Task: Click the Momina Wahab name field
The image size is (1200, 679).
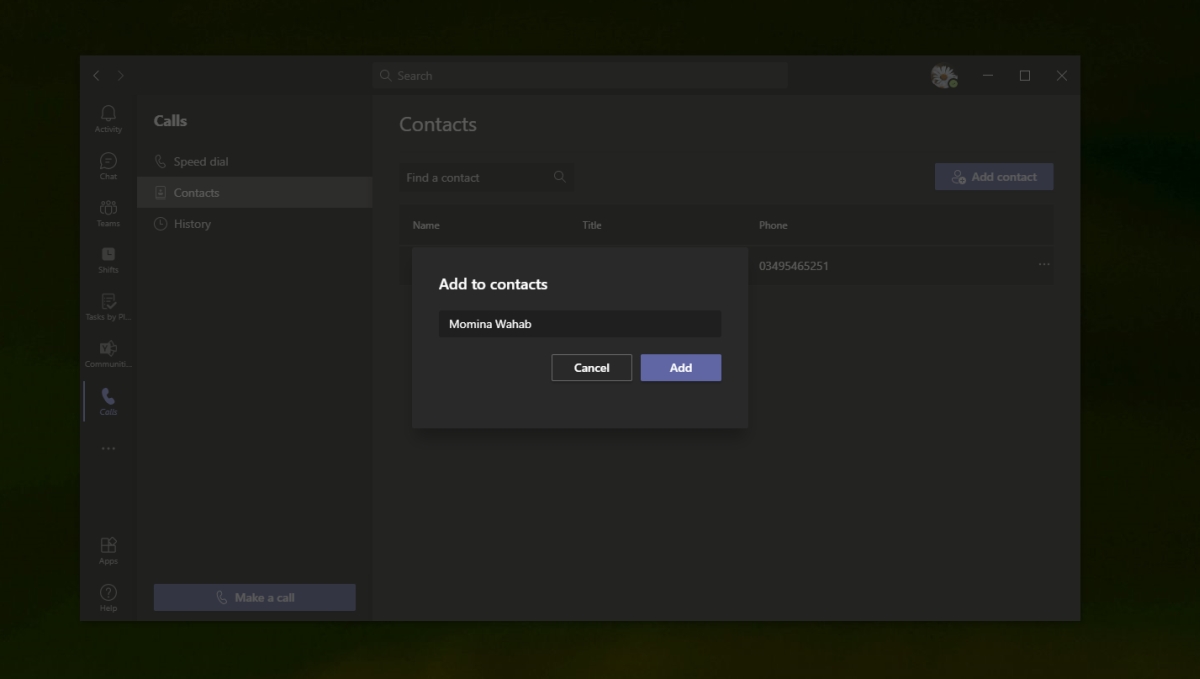Action: [580, 324]
